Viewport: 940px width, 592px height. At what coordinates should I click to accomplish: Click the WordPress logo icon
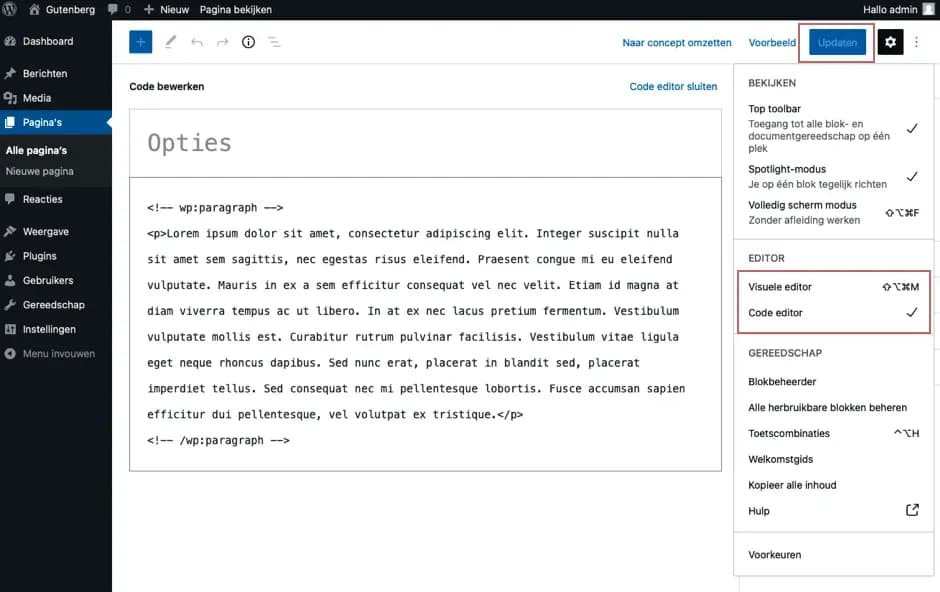(10, 9)
